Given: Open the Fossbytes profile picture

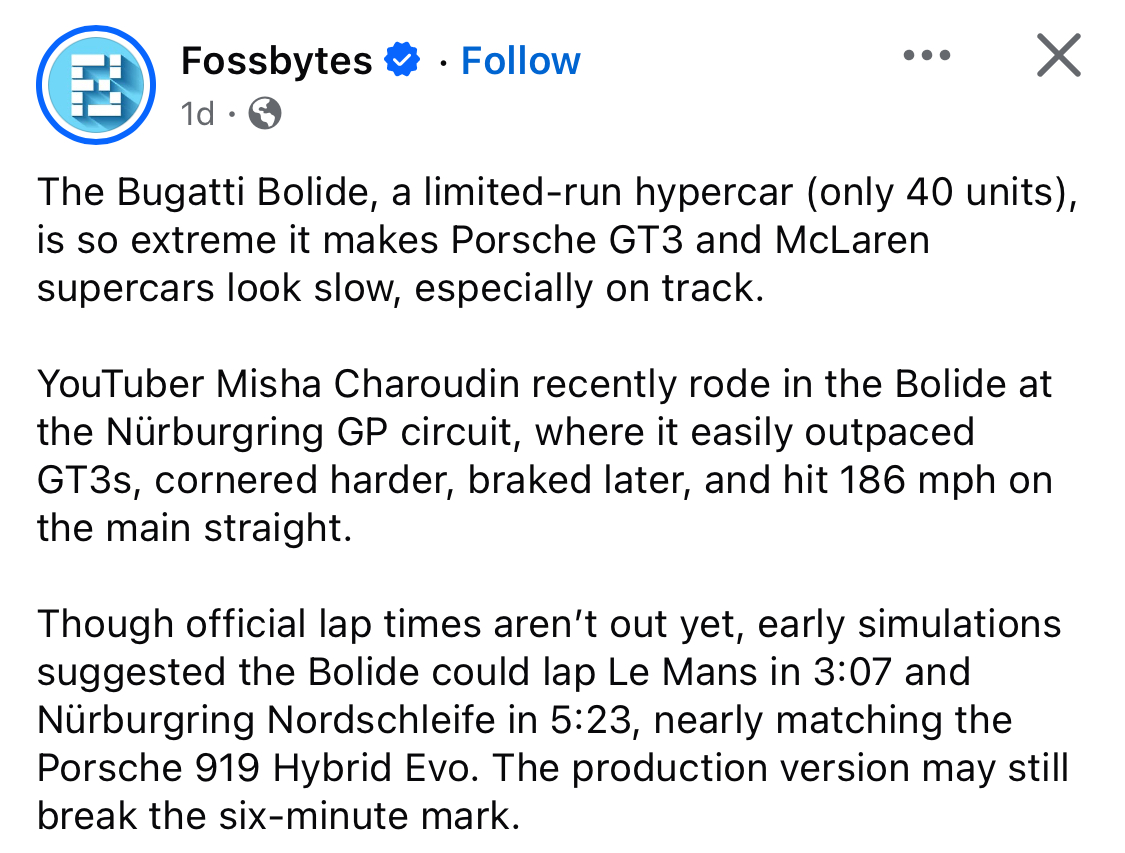Looking at the screenshot, I should click(95, 85).
